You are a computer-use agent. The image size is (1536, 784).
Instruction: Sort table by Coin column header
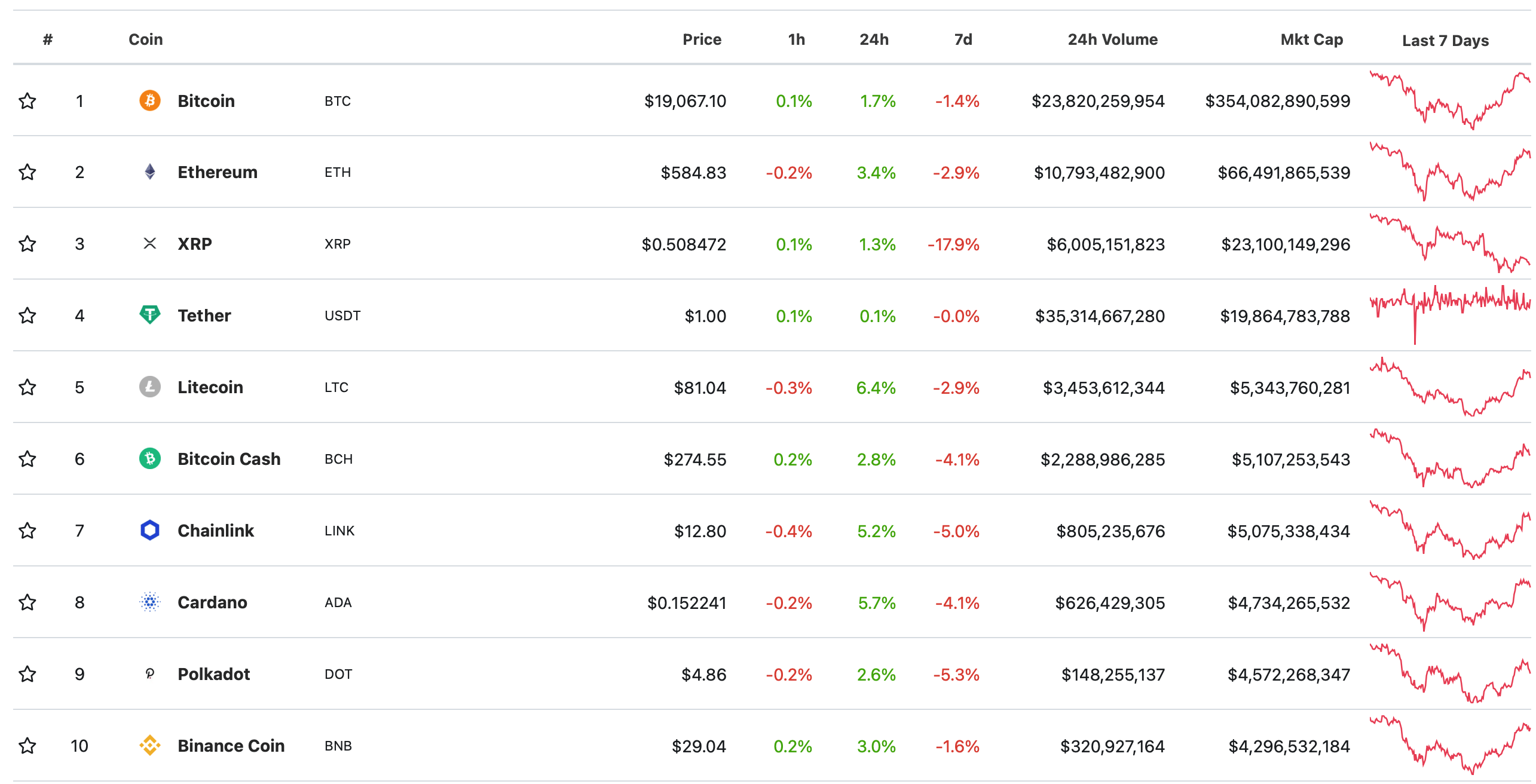[146, 39]
